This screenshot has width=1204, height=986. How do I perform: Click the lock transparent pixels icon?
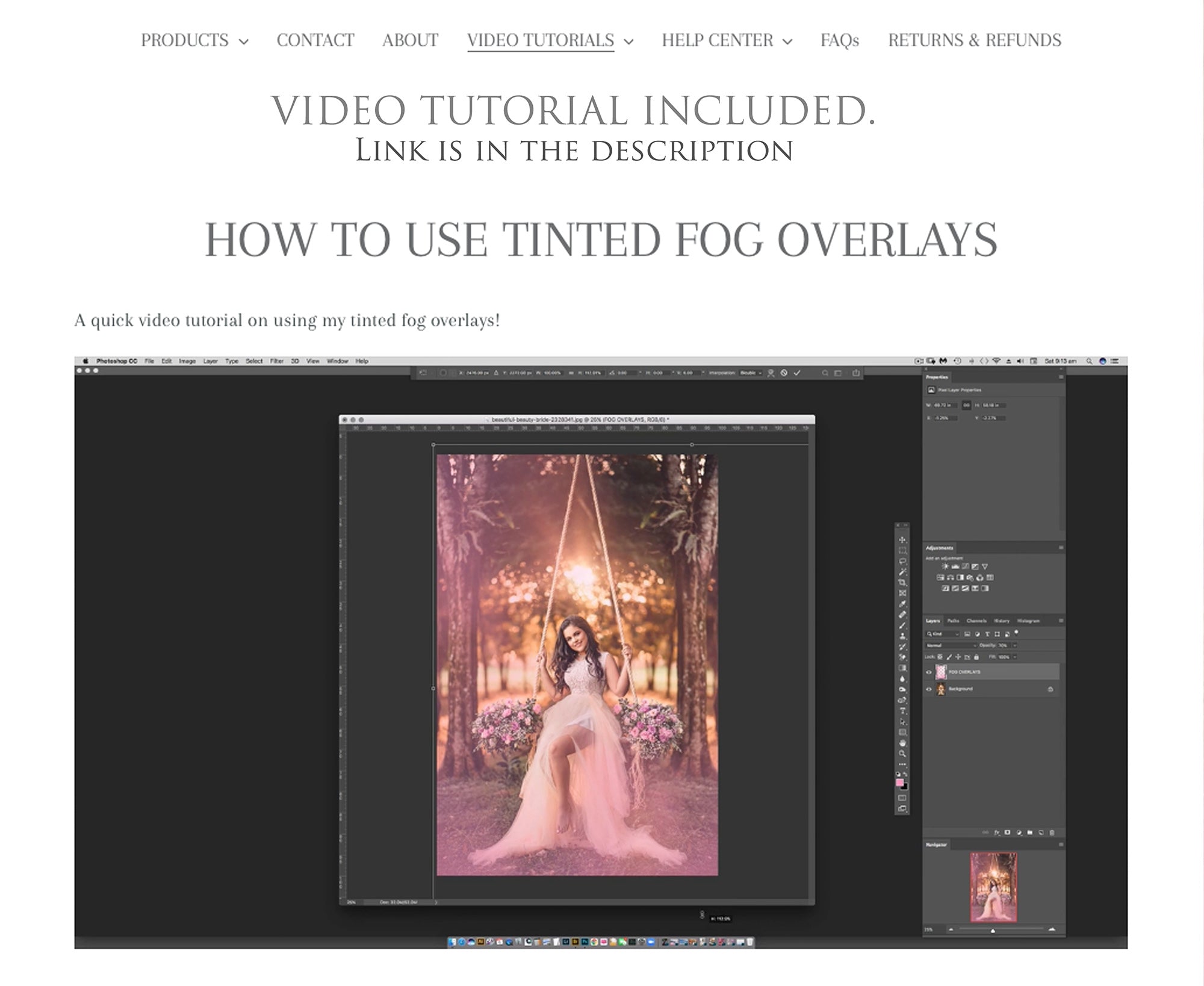click(x=940, y=657)
